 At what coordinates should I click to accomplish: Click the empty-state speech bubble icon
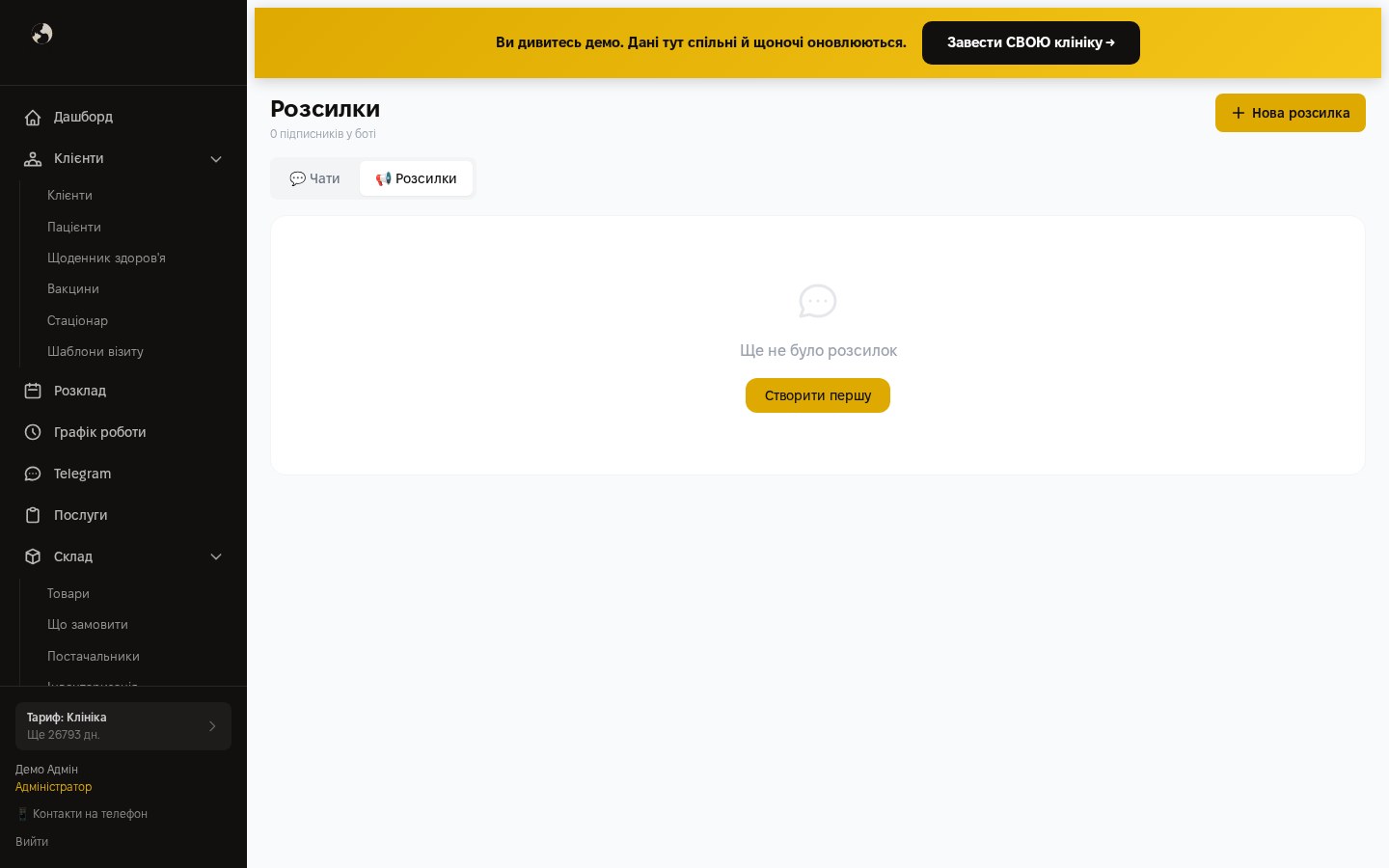[x=818, y=302]
